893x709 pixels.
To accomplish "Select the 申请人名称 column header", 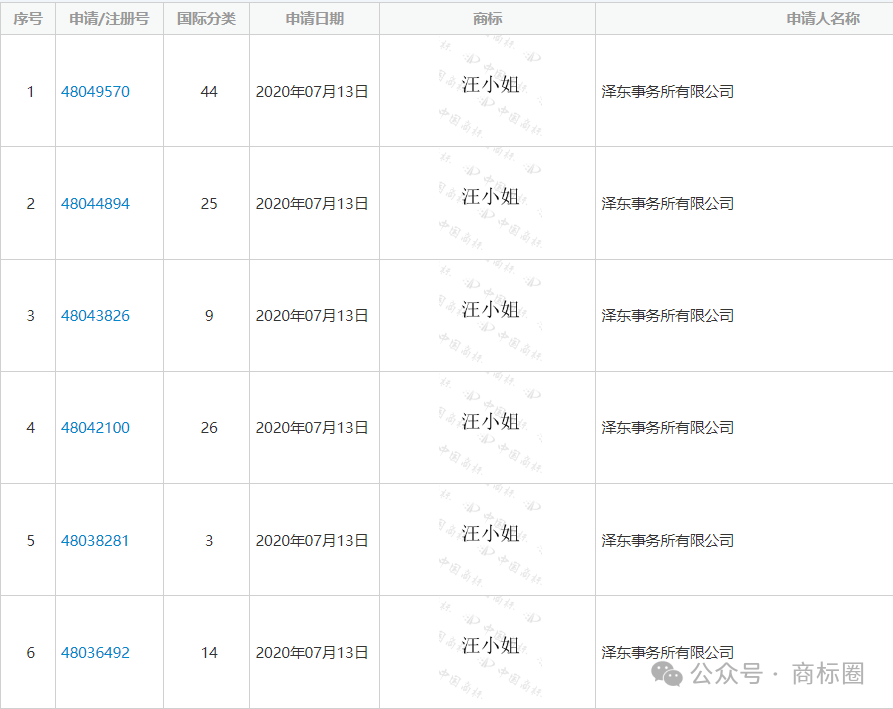I will click(x=822, y=19).
